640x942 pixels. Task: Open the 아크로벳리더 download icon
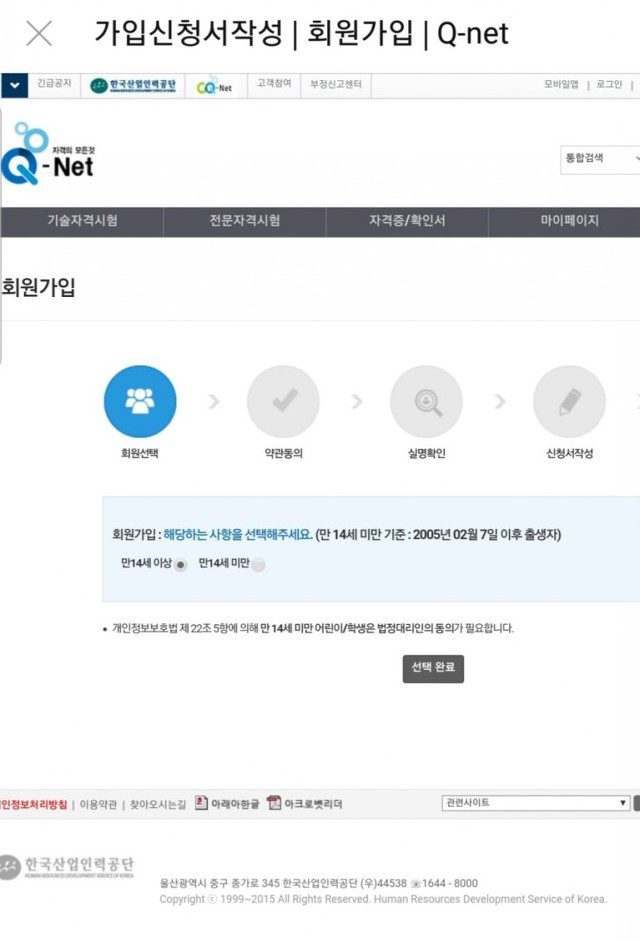tap(274, 803)
